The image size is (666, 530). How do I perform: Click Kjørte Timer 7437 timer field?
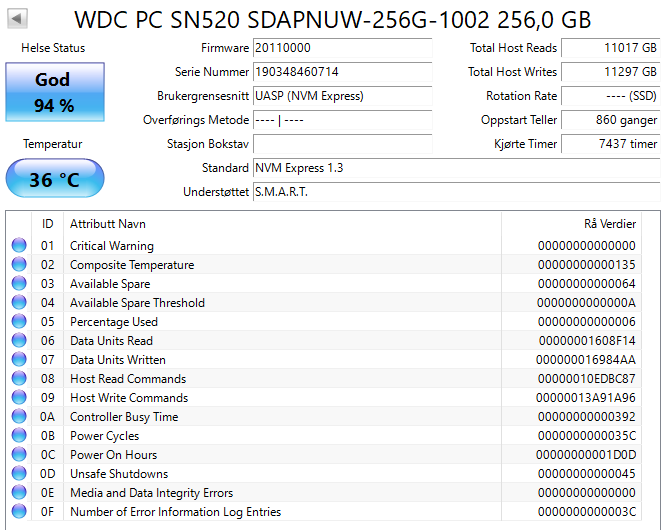point(611,144)
